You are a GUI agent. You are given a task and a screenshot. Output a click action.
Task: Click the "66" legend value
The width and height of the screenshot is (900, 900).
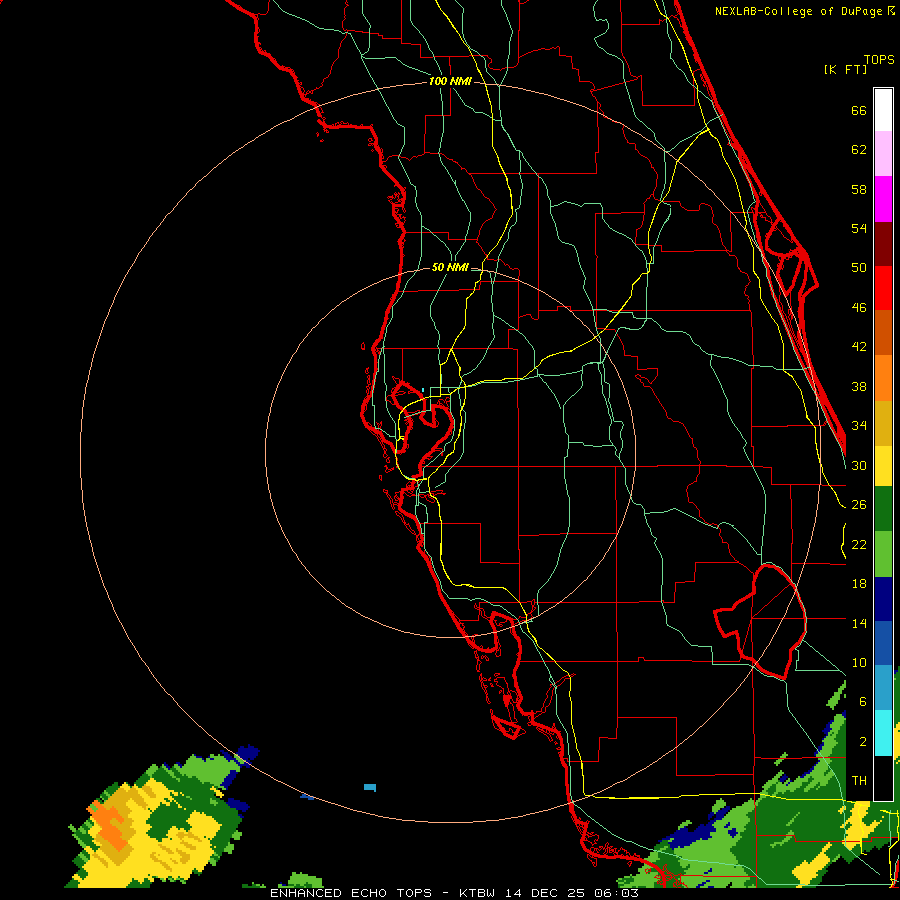pos(859,111)
